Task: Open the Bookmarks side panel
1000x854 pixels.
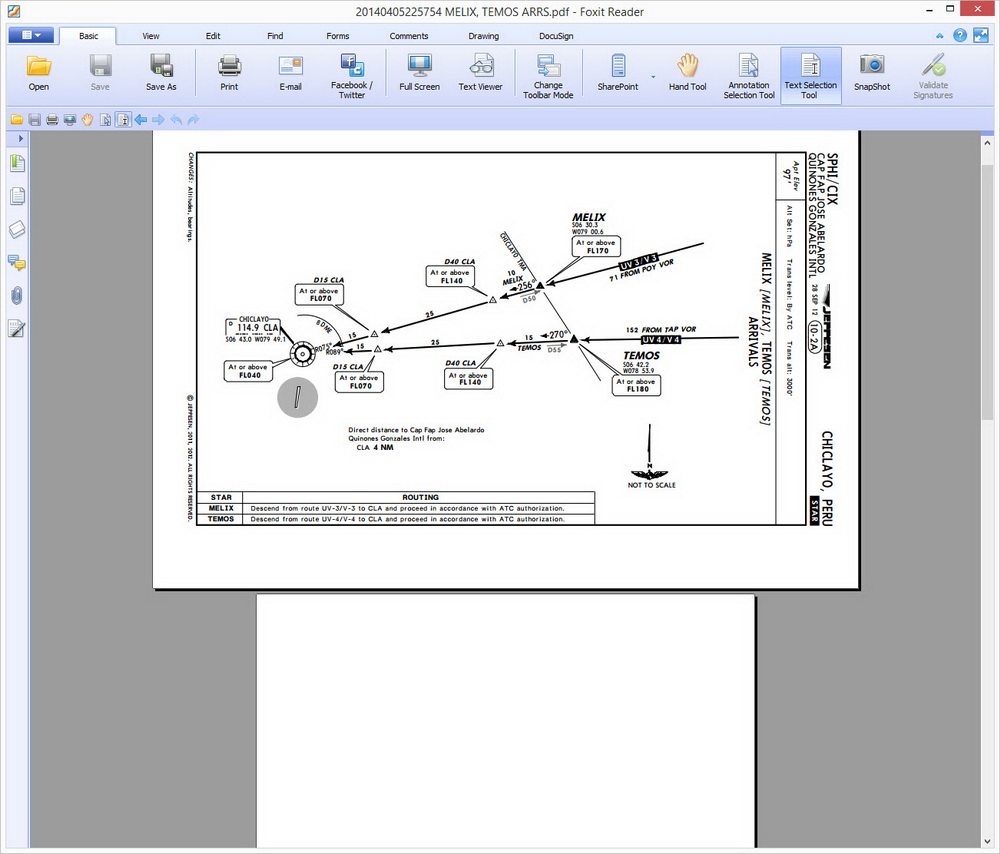Action: 17,164
